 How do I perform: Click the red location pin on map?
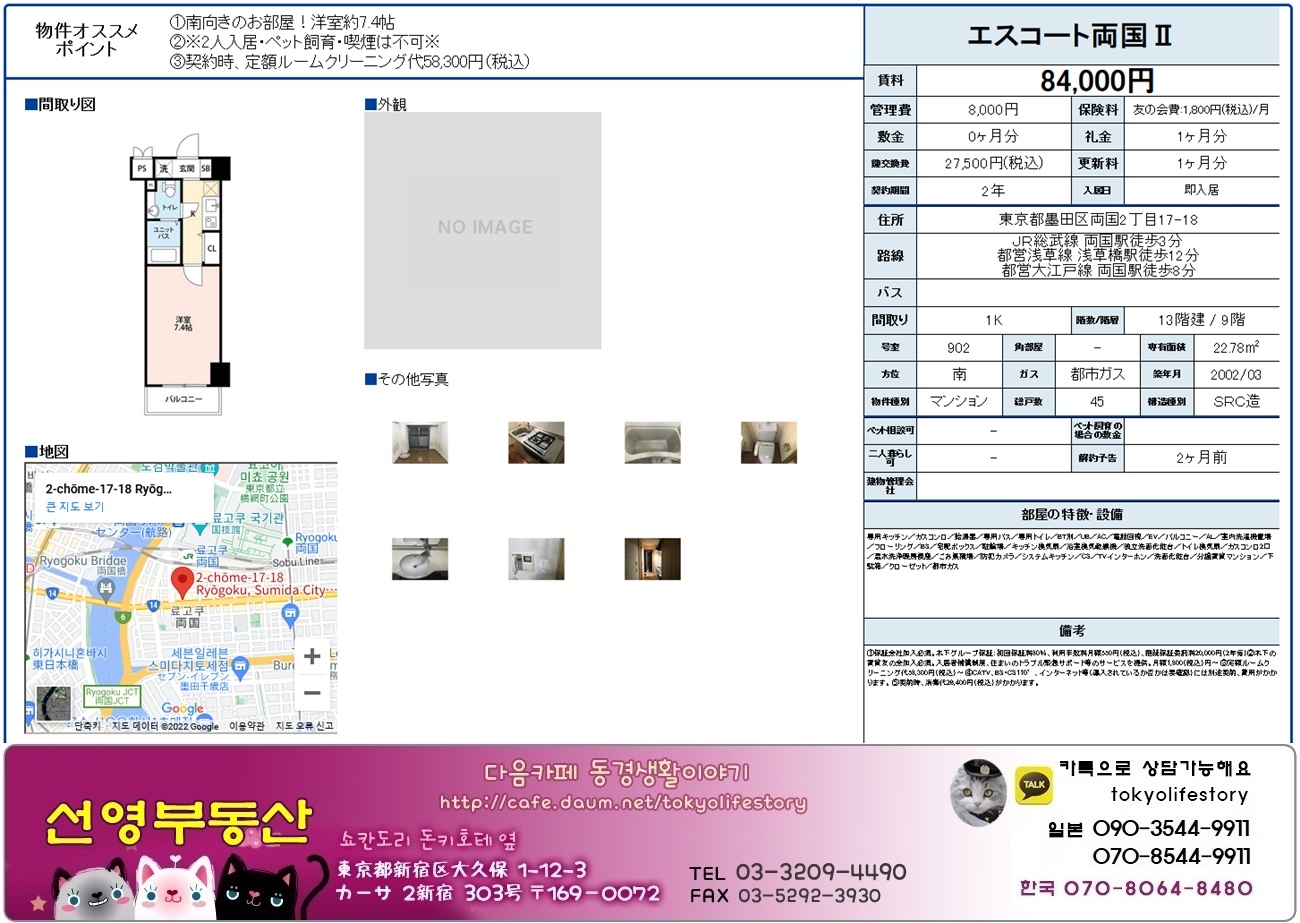click(182, 581)
